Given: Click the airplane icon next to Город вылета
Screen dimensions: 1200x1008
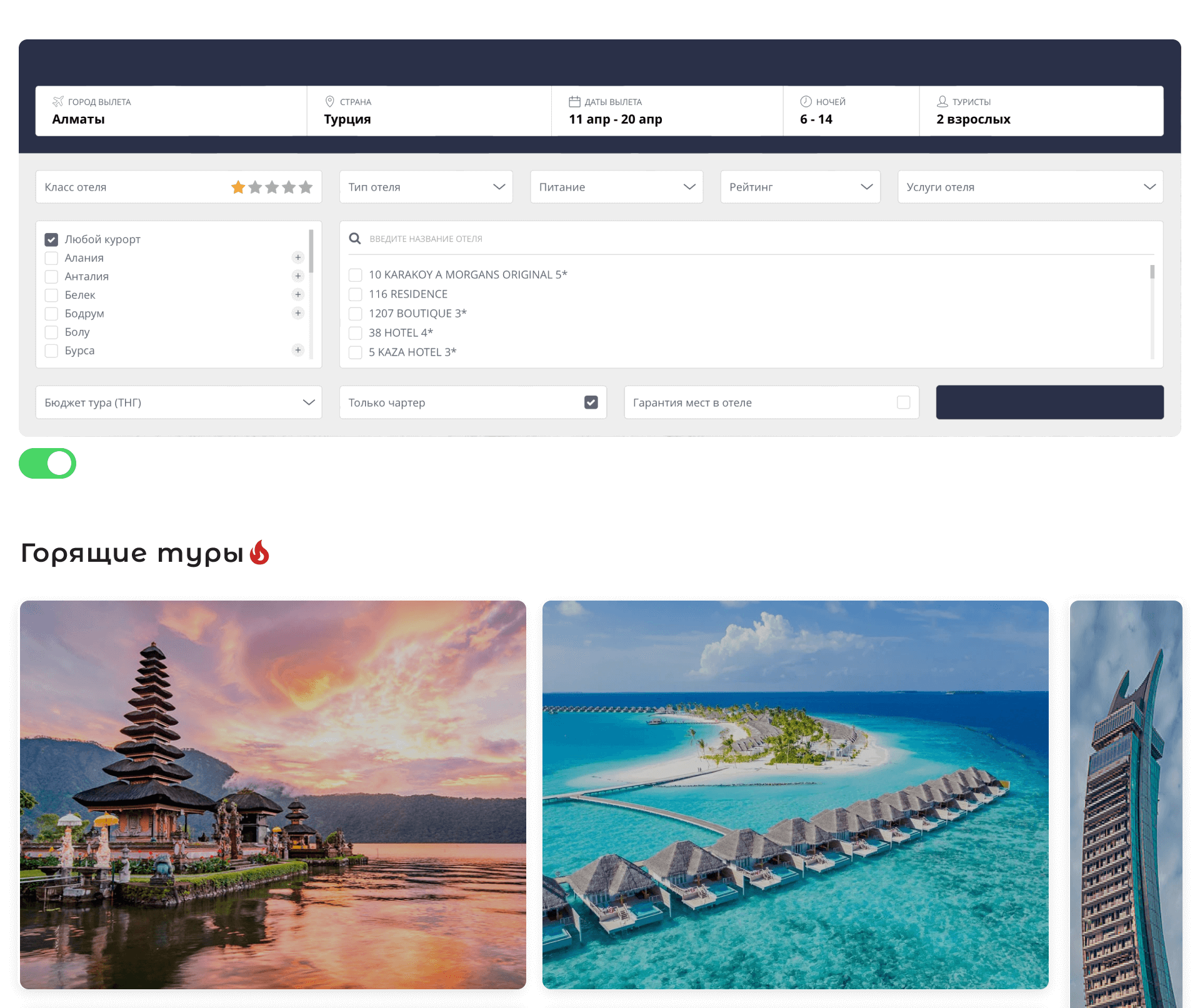Looking at the screenshot, I should (58, 101).
